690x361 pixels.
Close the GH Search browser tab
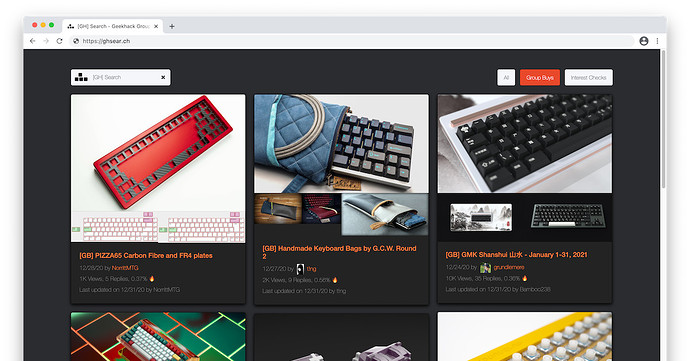(x=156, y=26)
